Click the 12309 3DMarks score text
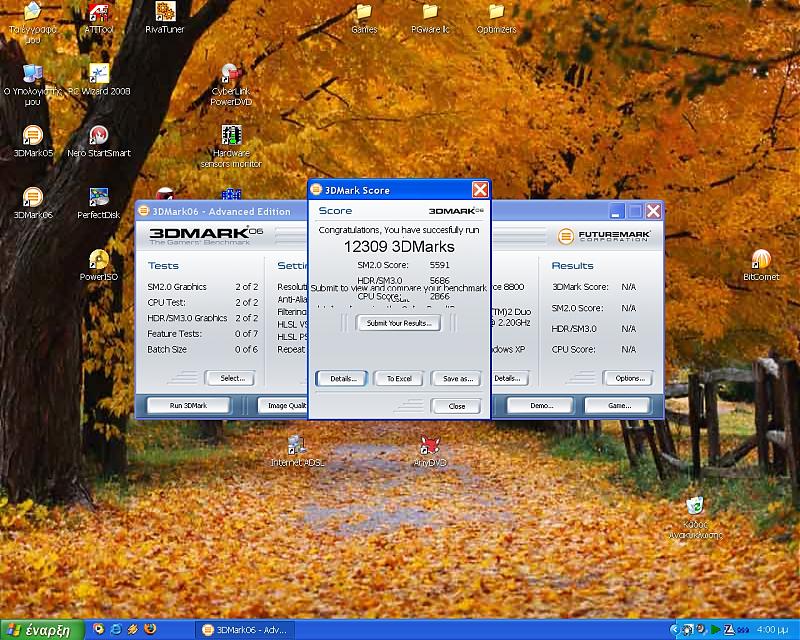 (x=399, y=247)
